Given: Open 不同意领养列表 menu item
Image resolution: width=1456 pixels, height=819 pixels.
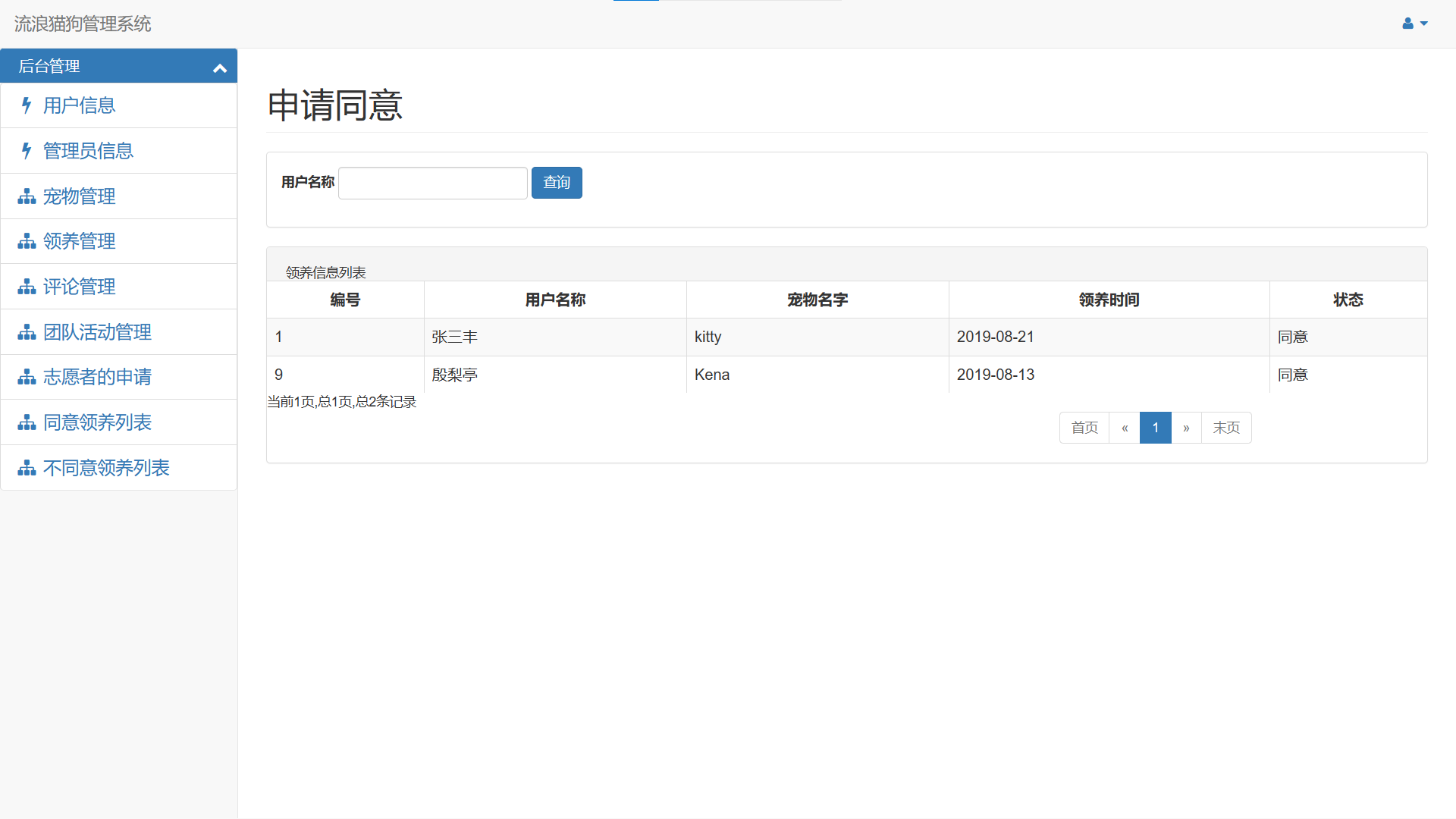Looking at the screenshot, I should coord(106,468).
